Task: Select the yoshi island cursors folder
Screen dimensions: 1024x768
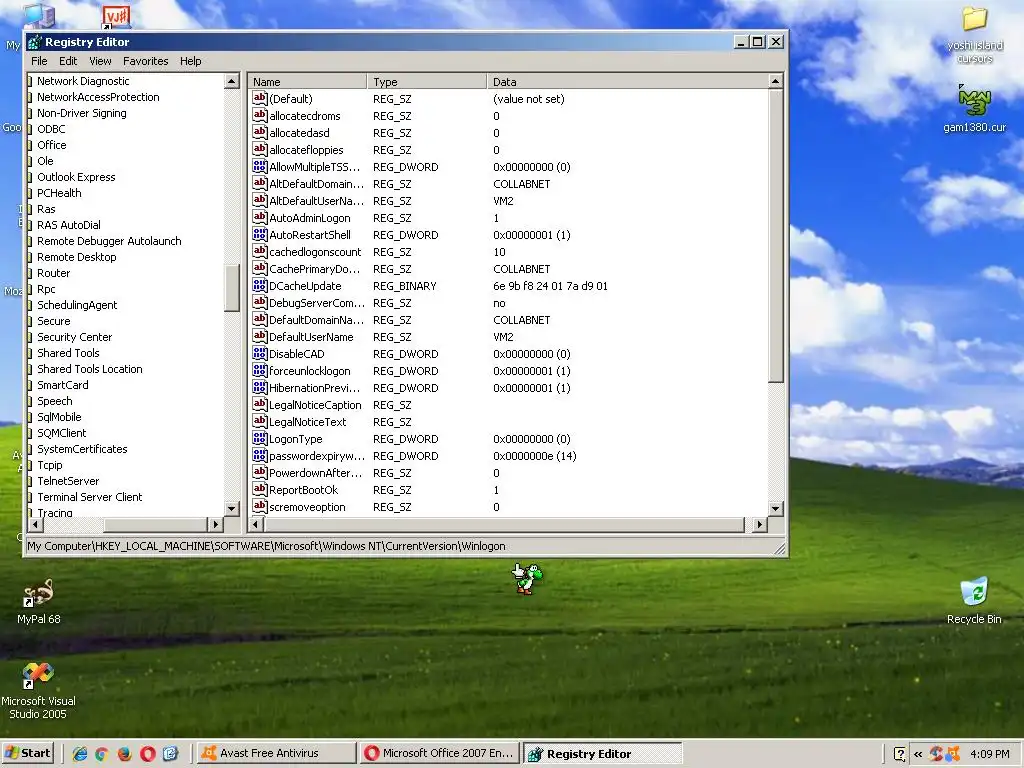Action: click(974, 34)
